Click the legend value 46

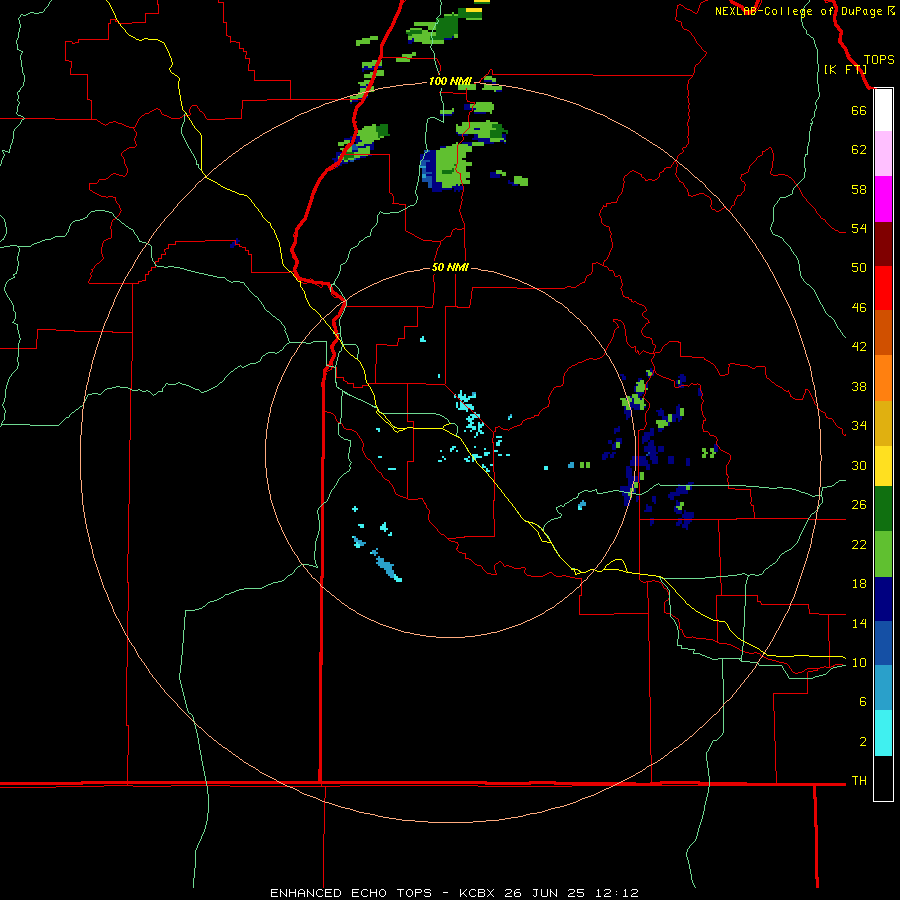point(859,307)
